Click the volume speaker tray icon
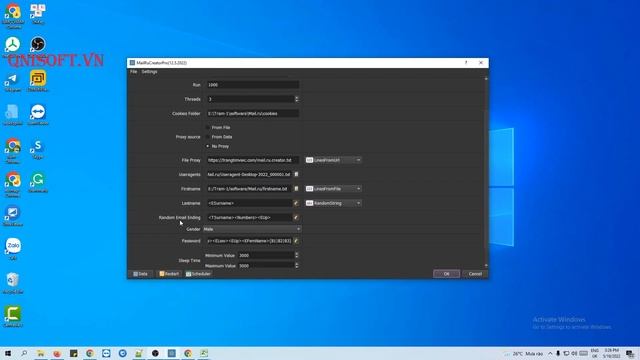640x360 pixels. point(574,353)
